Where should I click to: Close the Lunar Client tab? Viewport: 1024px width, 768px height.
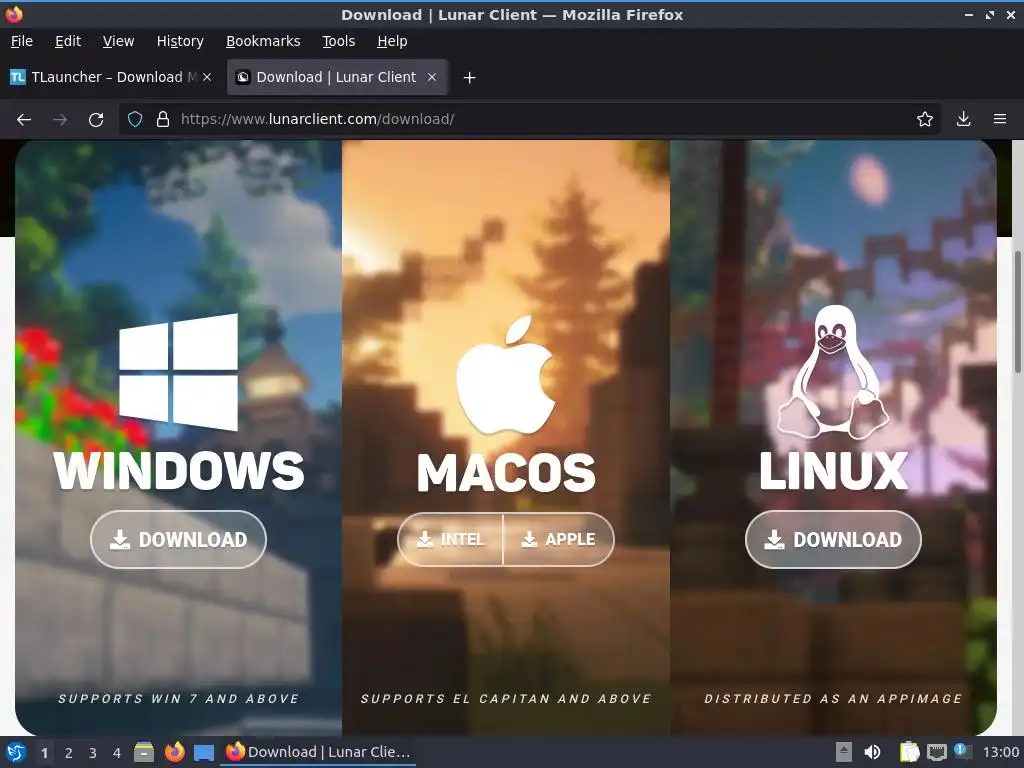point(432,77)
